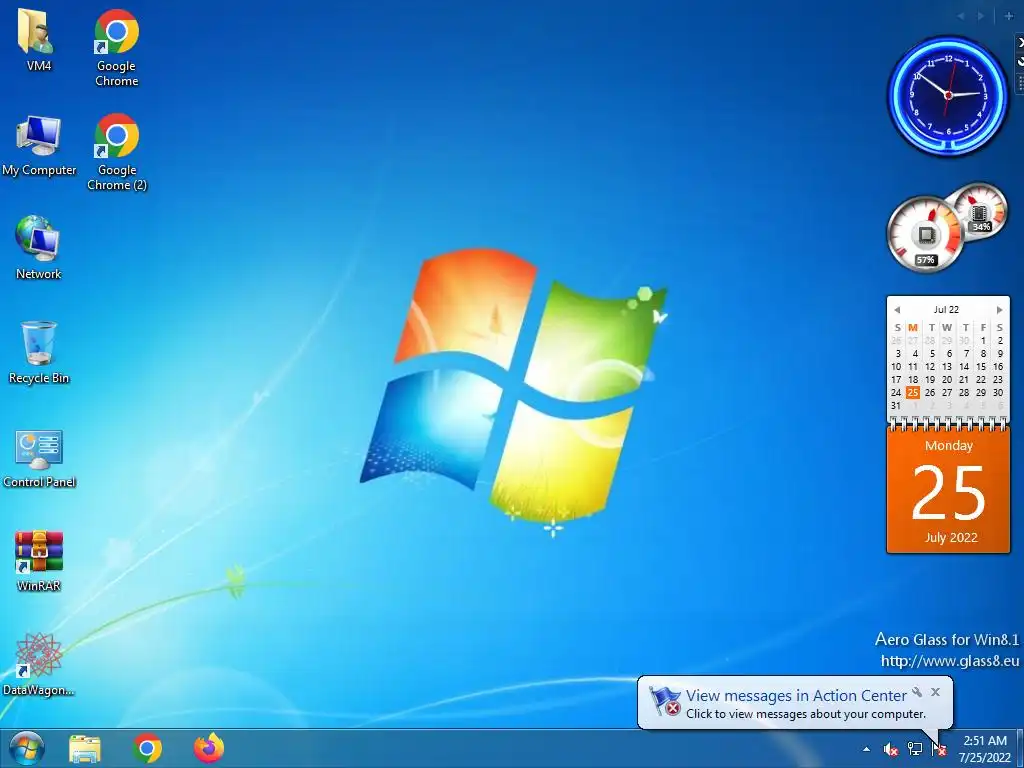
Task: Open the Start menu orb
Action: pos(27,748)
